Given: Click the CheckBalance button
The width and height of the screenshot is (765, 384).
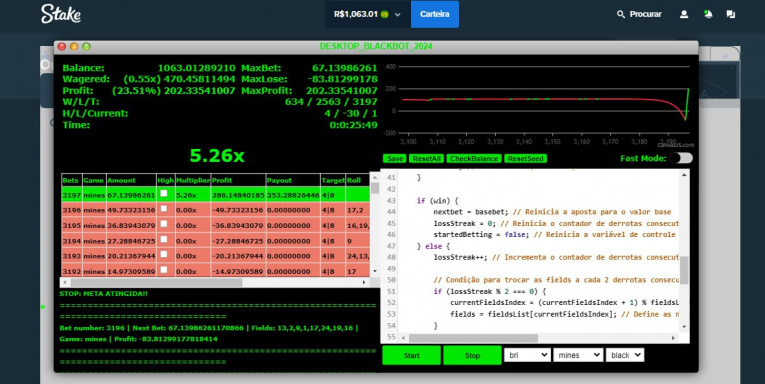Looking at the screenshot, I should (x=474, y=159).
